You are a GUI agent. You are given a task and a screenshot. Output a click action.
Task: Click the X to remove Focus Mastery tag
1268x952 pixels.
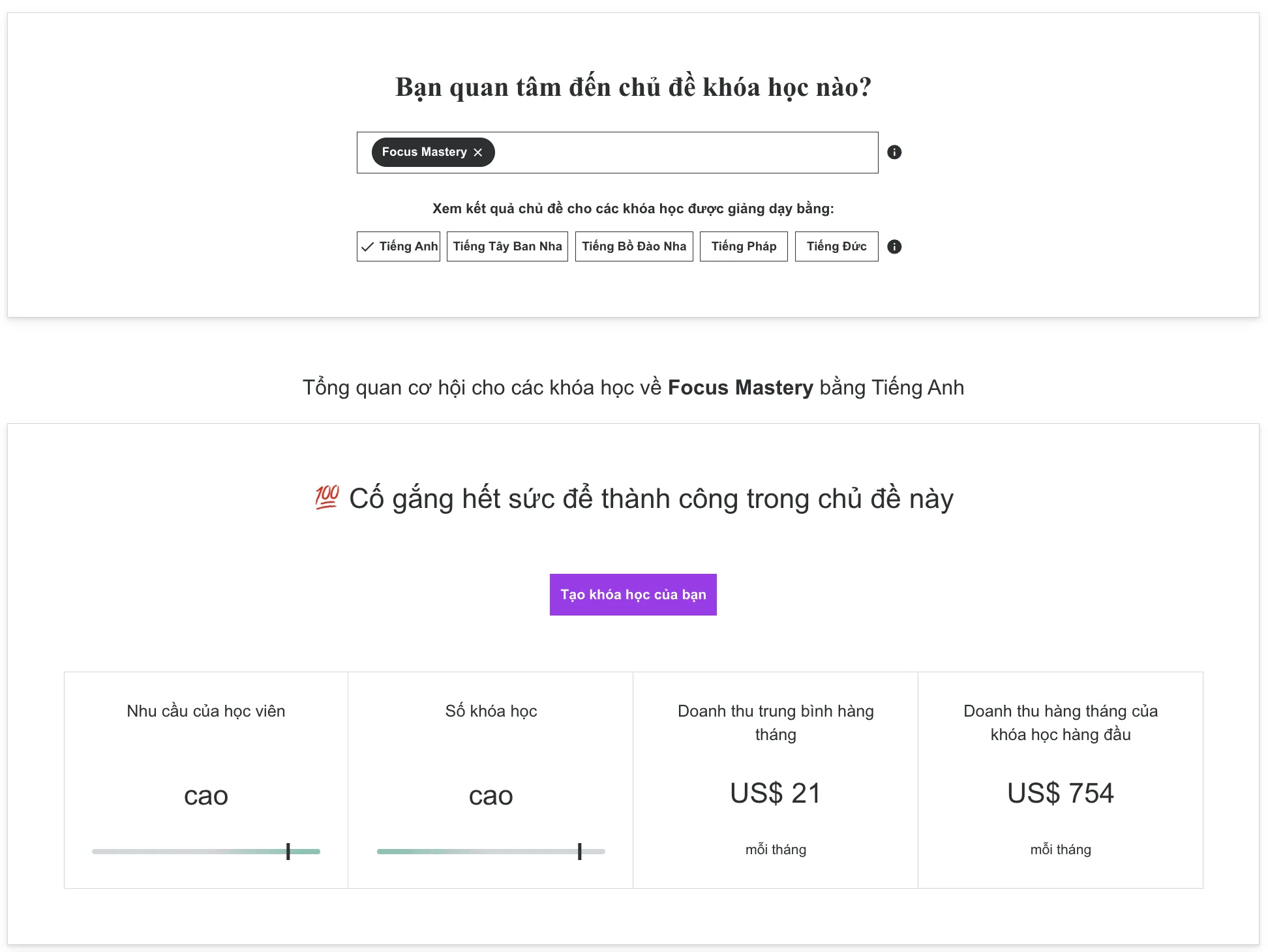479,152
